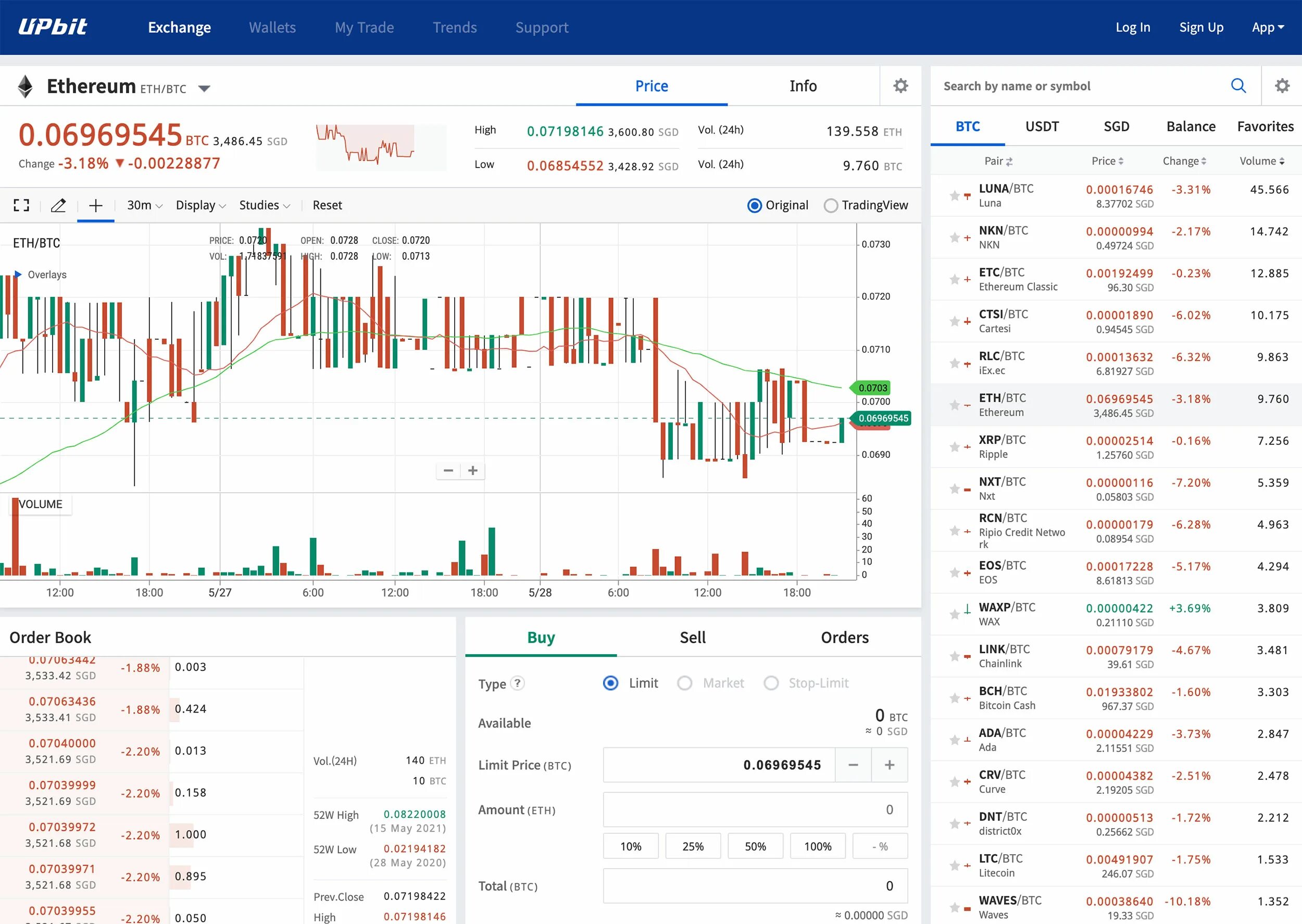Open market list settings gear
The height and width of the screenshot is (924, 1302).
(x=1282, y=86)
